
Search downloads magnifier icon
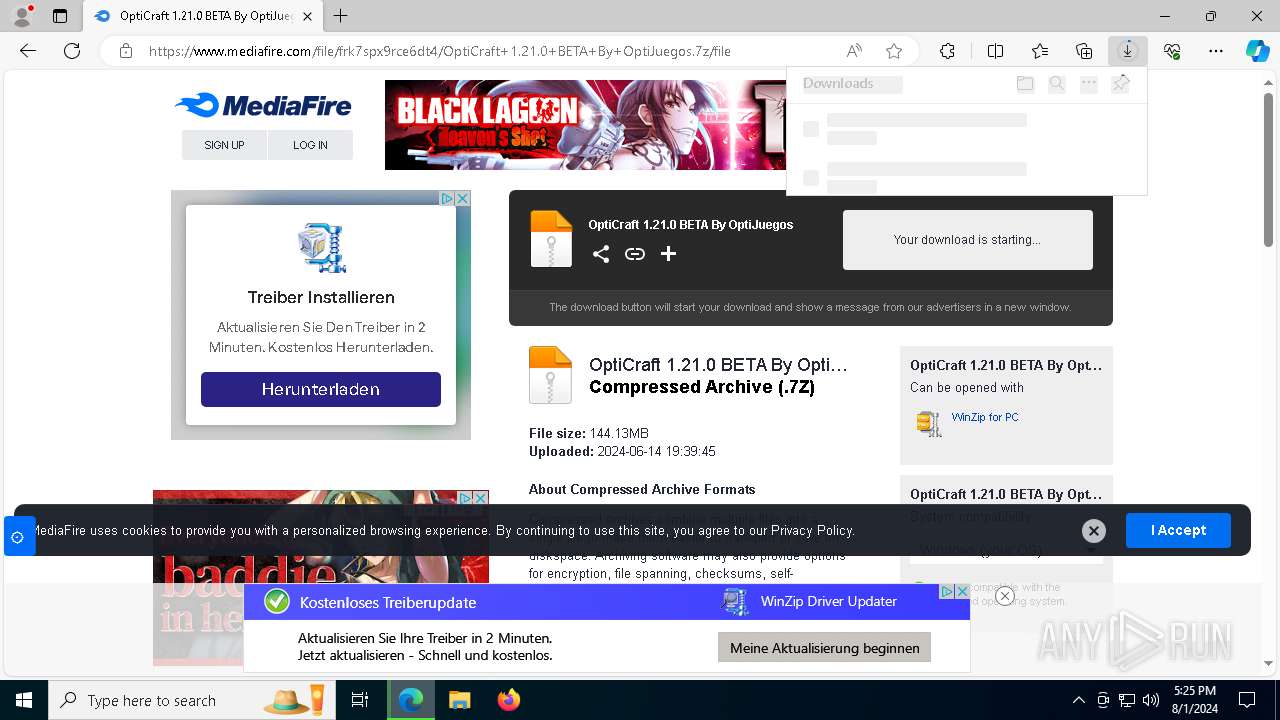[x=1057, y=84]
